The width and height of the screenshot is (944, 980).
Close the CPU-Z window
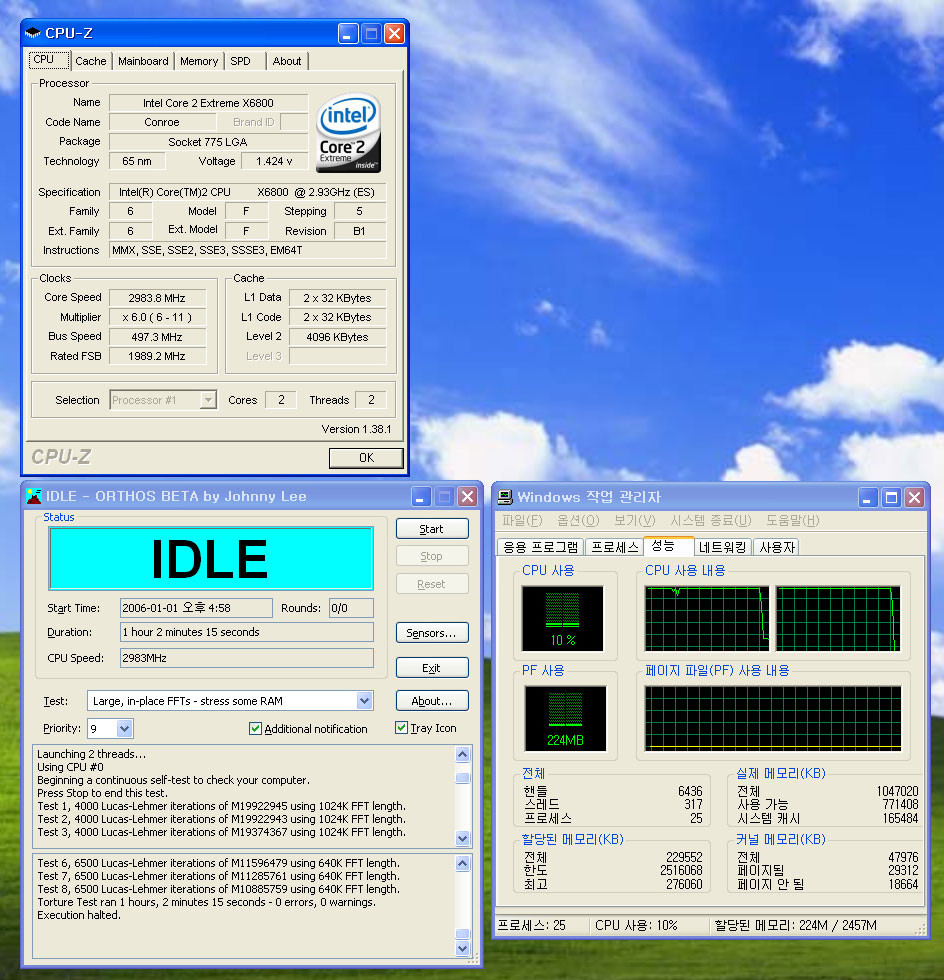coord(394,33)
